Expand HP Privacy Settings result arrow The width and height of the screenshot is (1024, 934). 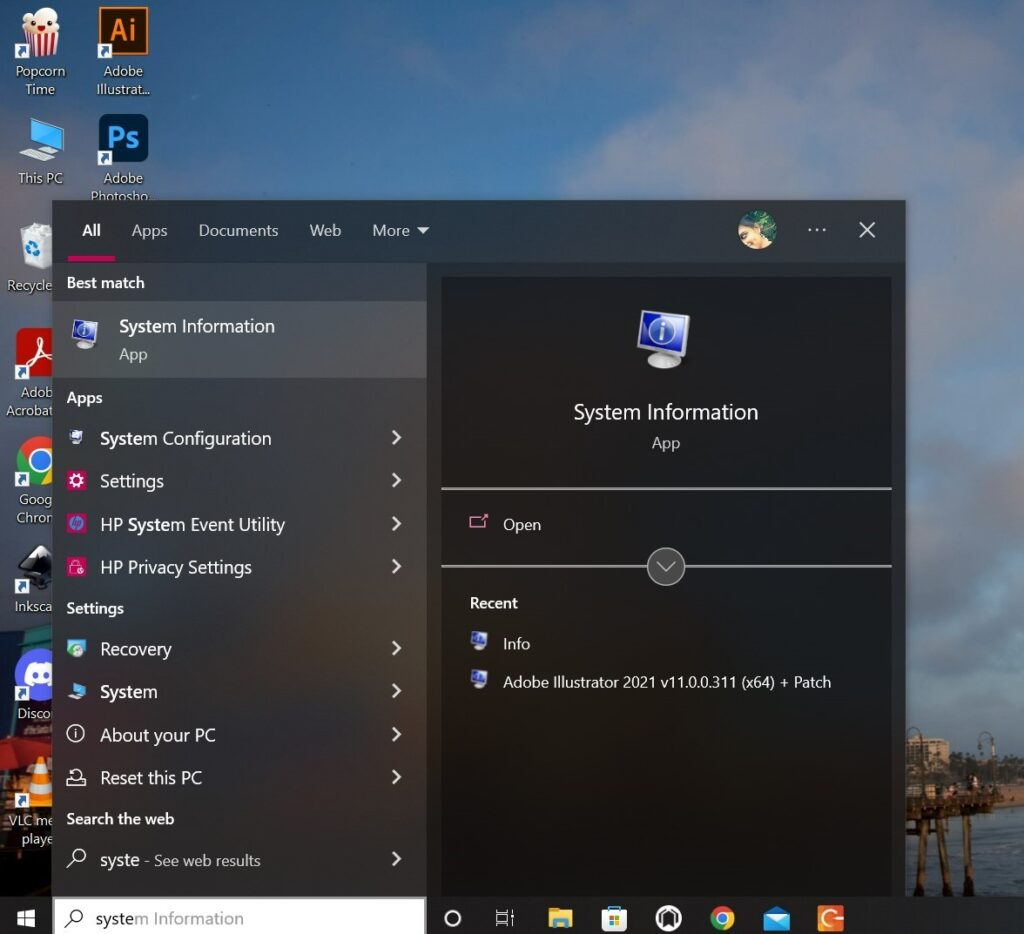(x=396, y=567)
